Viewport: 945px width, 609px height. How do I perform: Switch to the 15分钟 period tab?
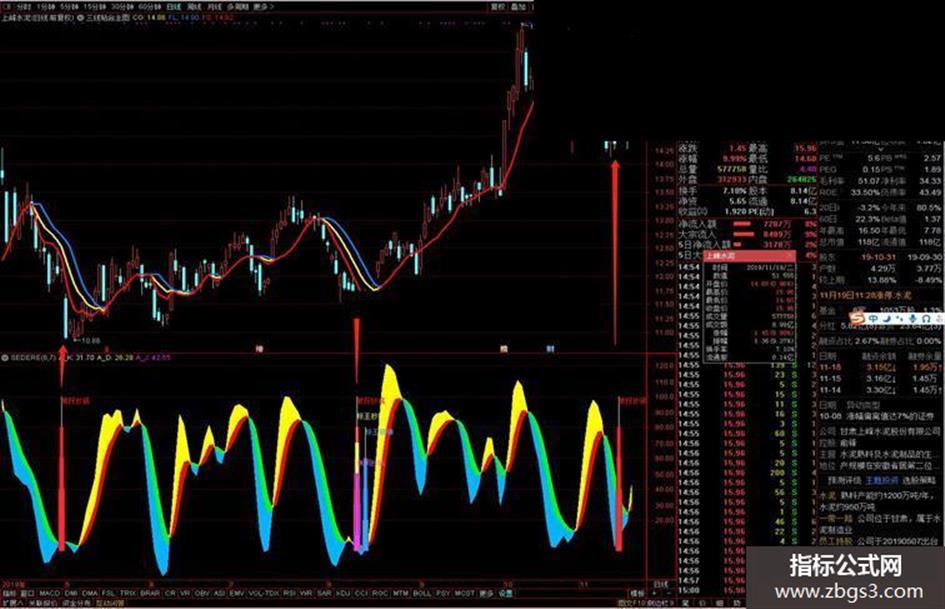pos(95,7)
